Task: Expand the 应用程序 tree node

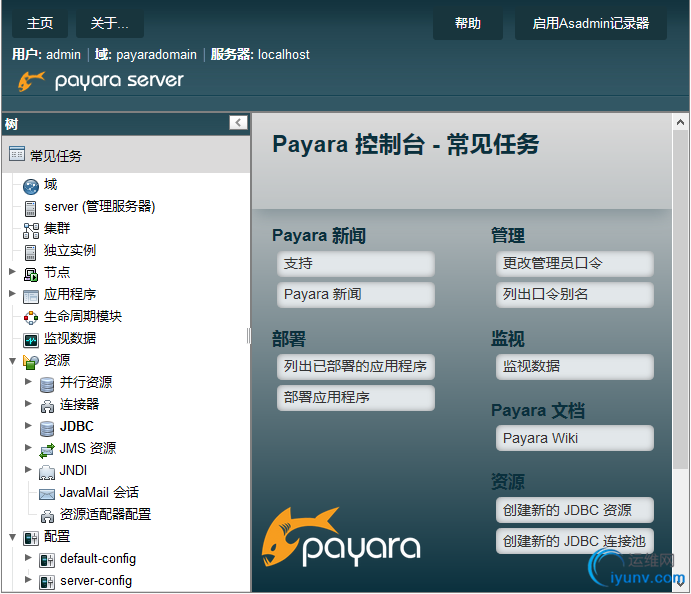Action: pyautogui.click(x=12, y=293)
